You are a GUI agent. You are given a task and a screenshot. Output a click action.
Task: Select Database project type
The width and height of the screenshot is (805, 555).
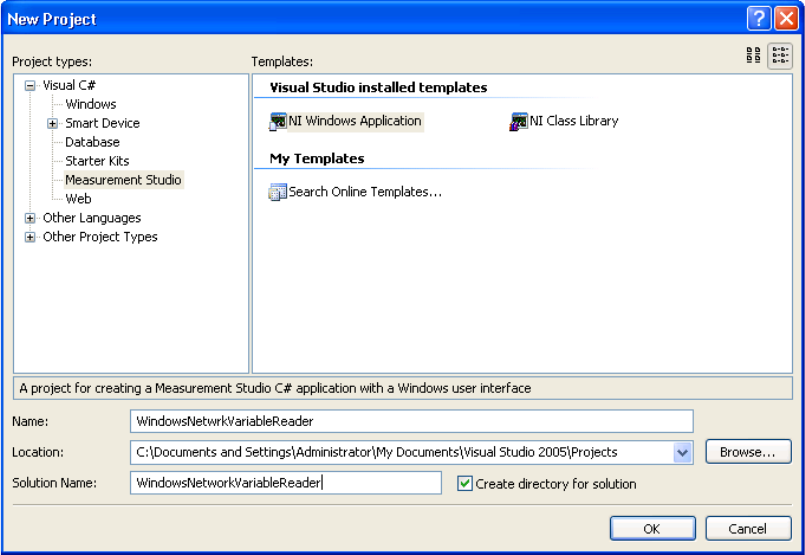pyautogui.click(x=92, y=142)
